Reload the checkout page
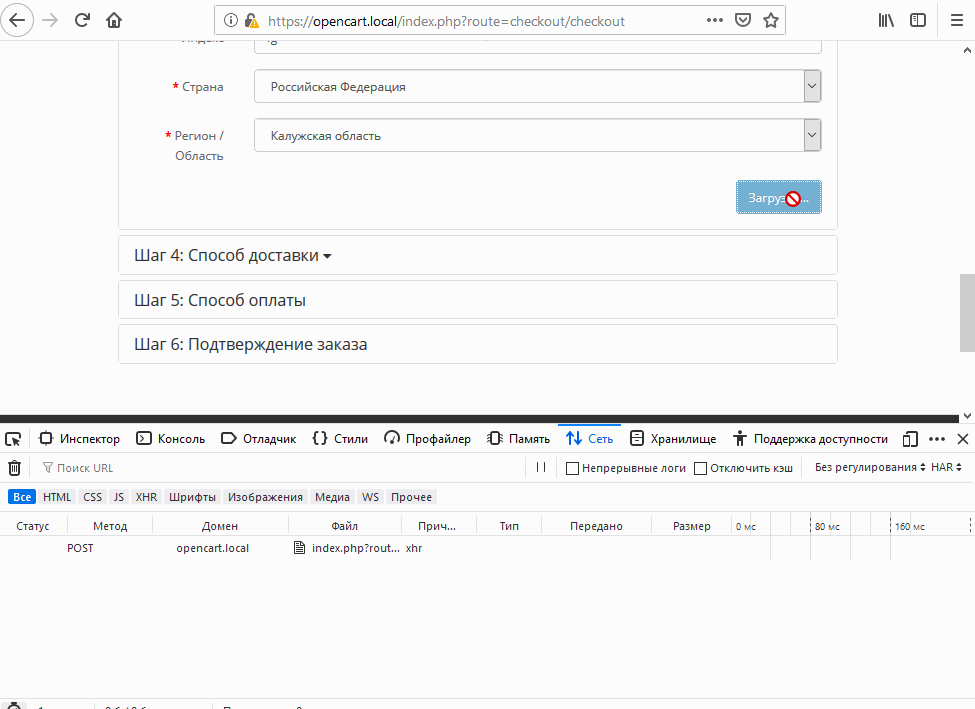Screen dimensions: 975x709 [82, 21]
